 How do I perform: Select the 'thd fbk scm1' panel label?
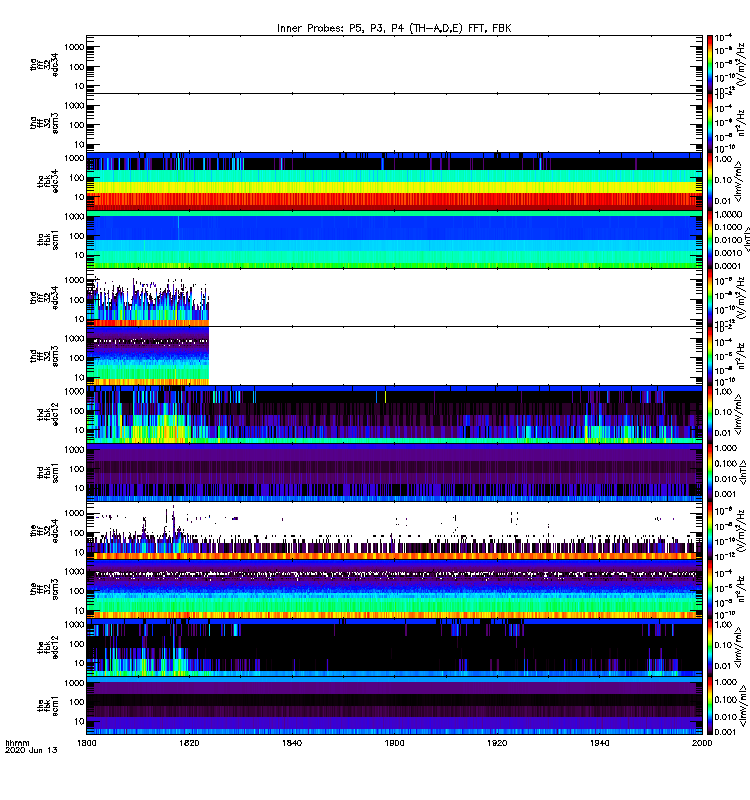coord(48,472)
